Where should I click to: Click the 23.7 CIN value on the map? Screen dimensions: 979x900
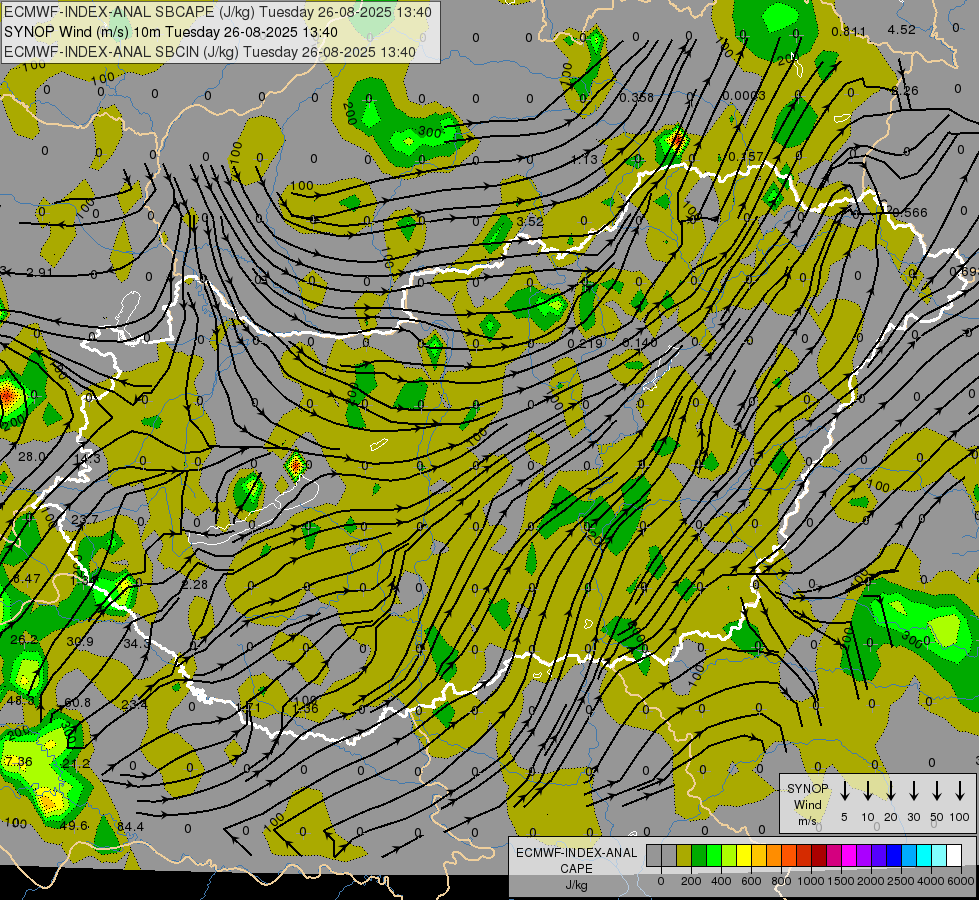pyautogui.click(x=84, y=519)
